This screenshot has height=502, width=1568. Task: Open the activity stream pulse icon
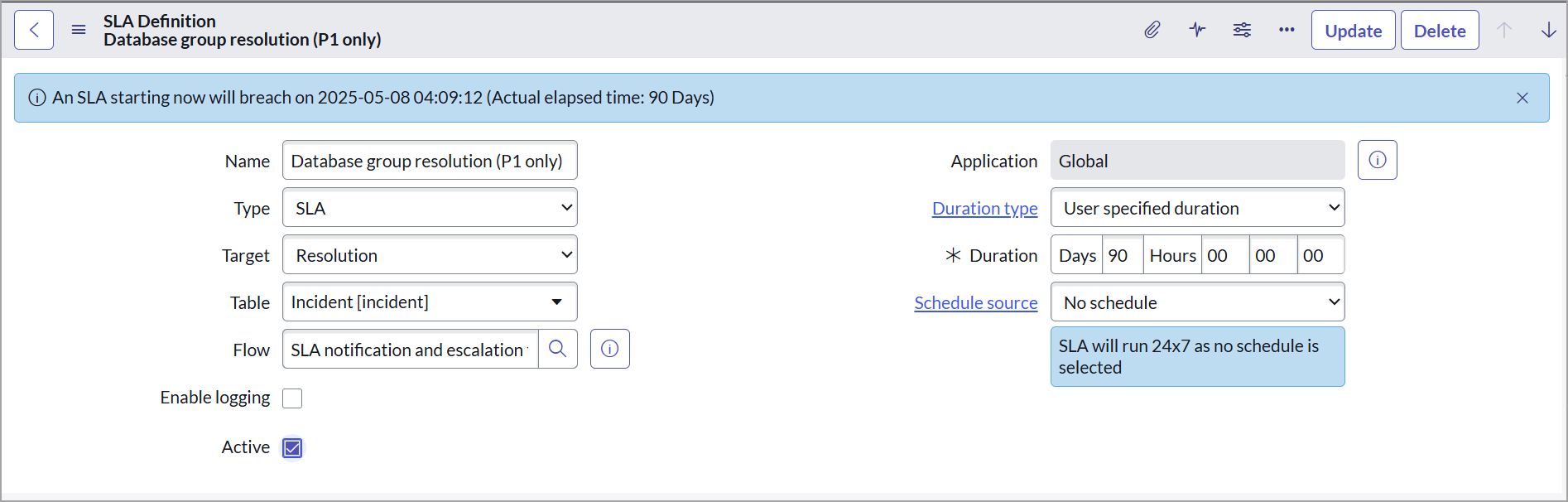pyautogui.click(x=1197, y=30)
